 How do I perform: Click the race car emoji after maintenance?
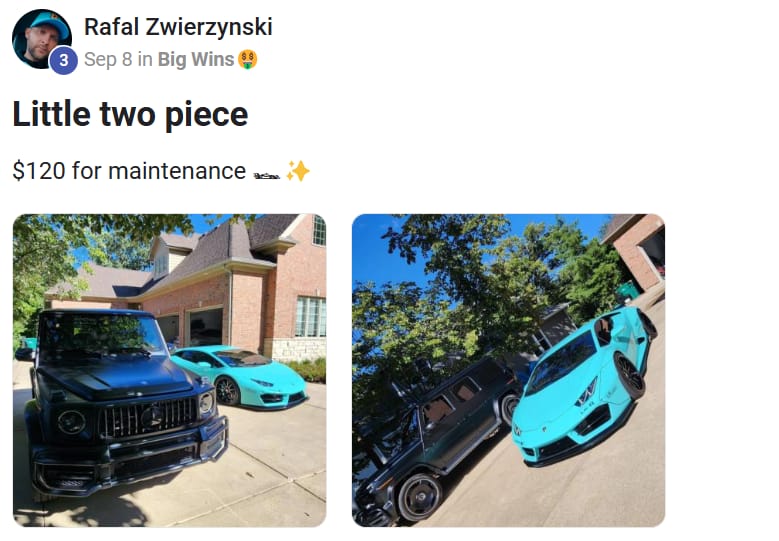267,175
